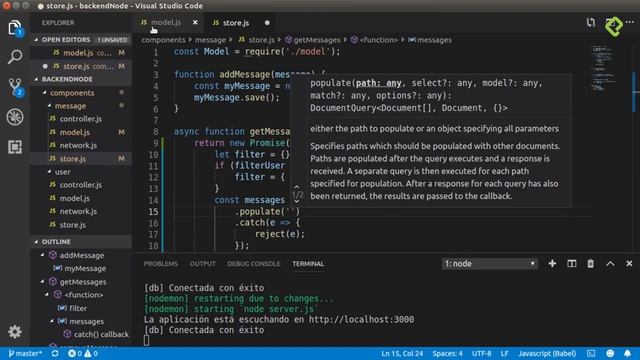Collapse the user folder
This screenshot has width=640, height=360.
pos(49,172)
